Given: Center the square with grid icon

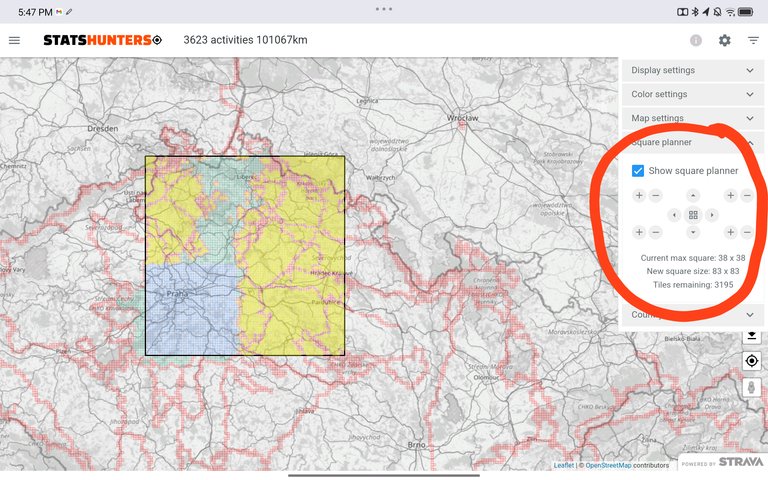Looking at the screenshot, I should [693, 214].
